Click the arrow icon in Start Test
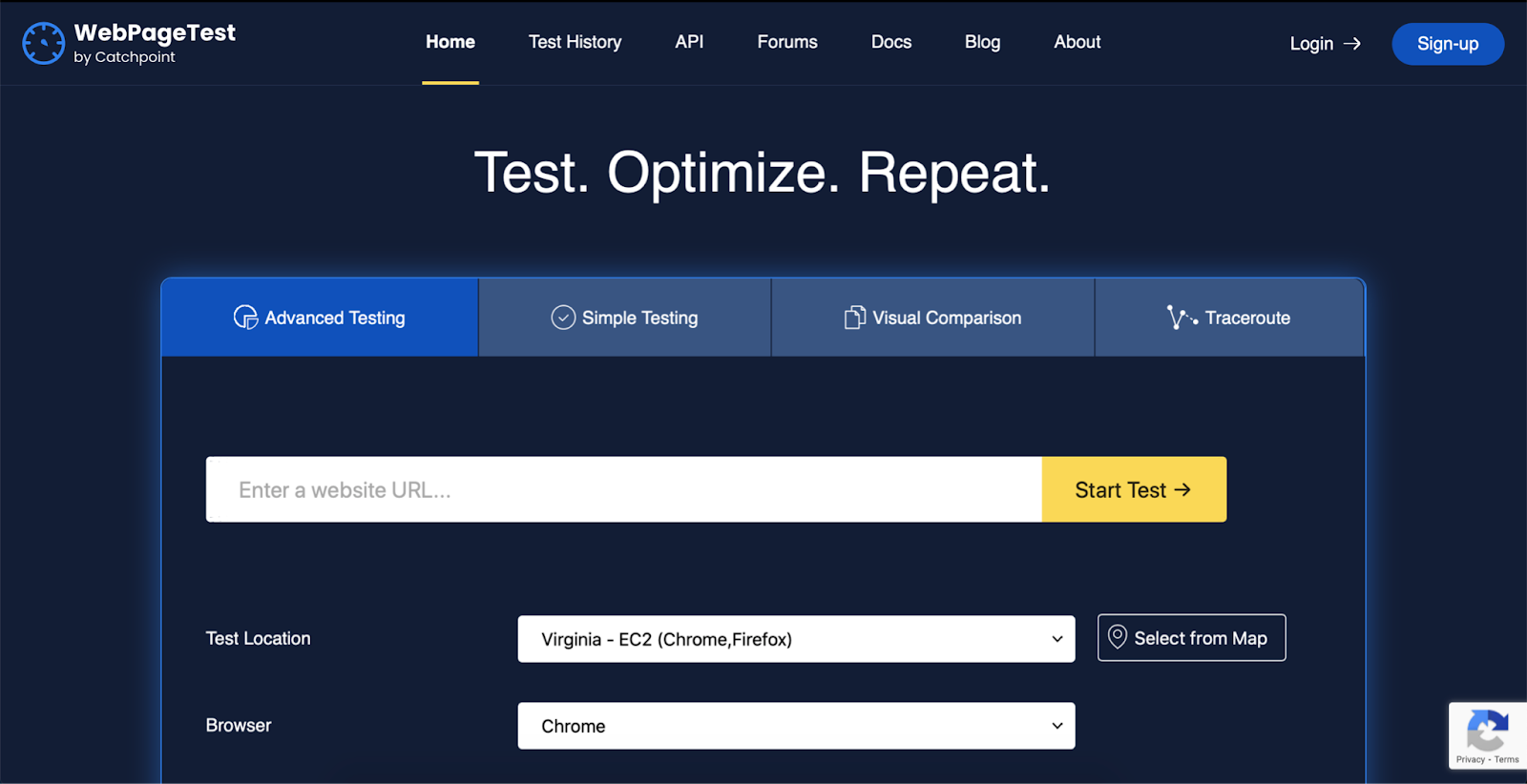 [x=1182, y=489]
